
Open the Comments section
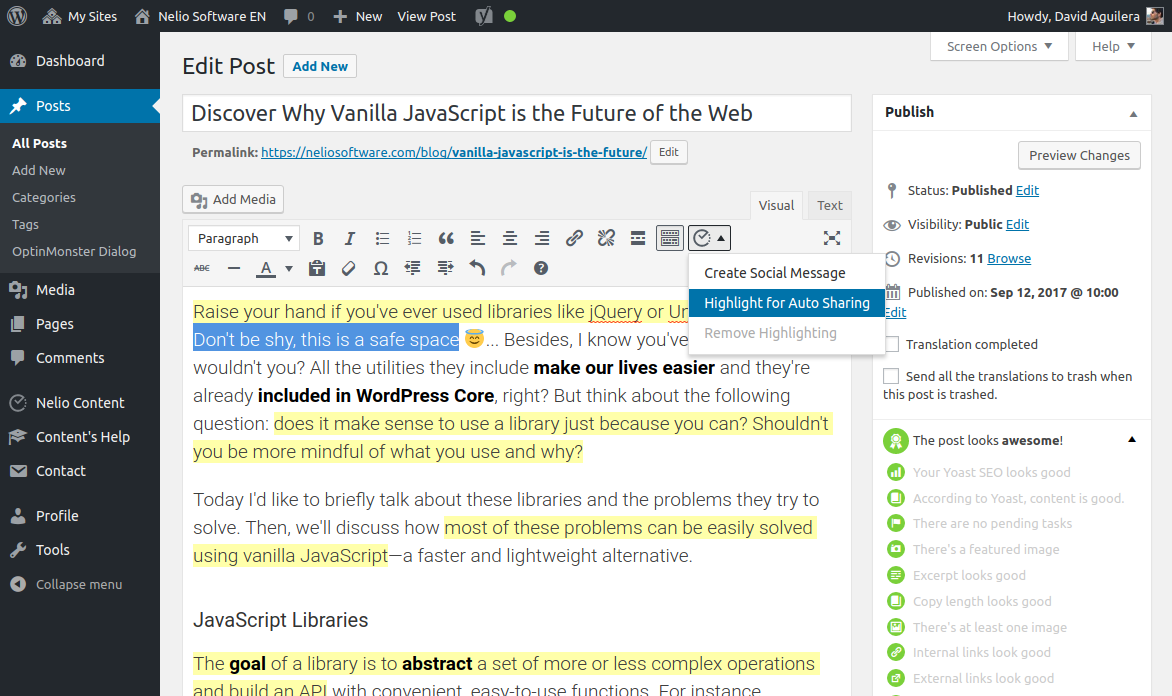80,358
